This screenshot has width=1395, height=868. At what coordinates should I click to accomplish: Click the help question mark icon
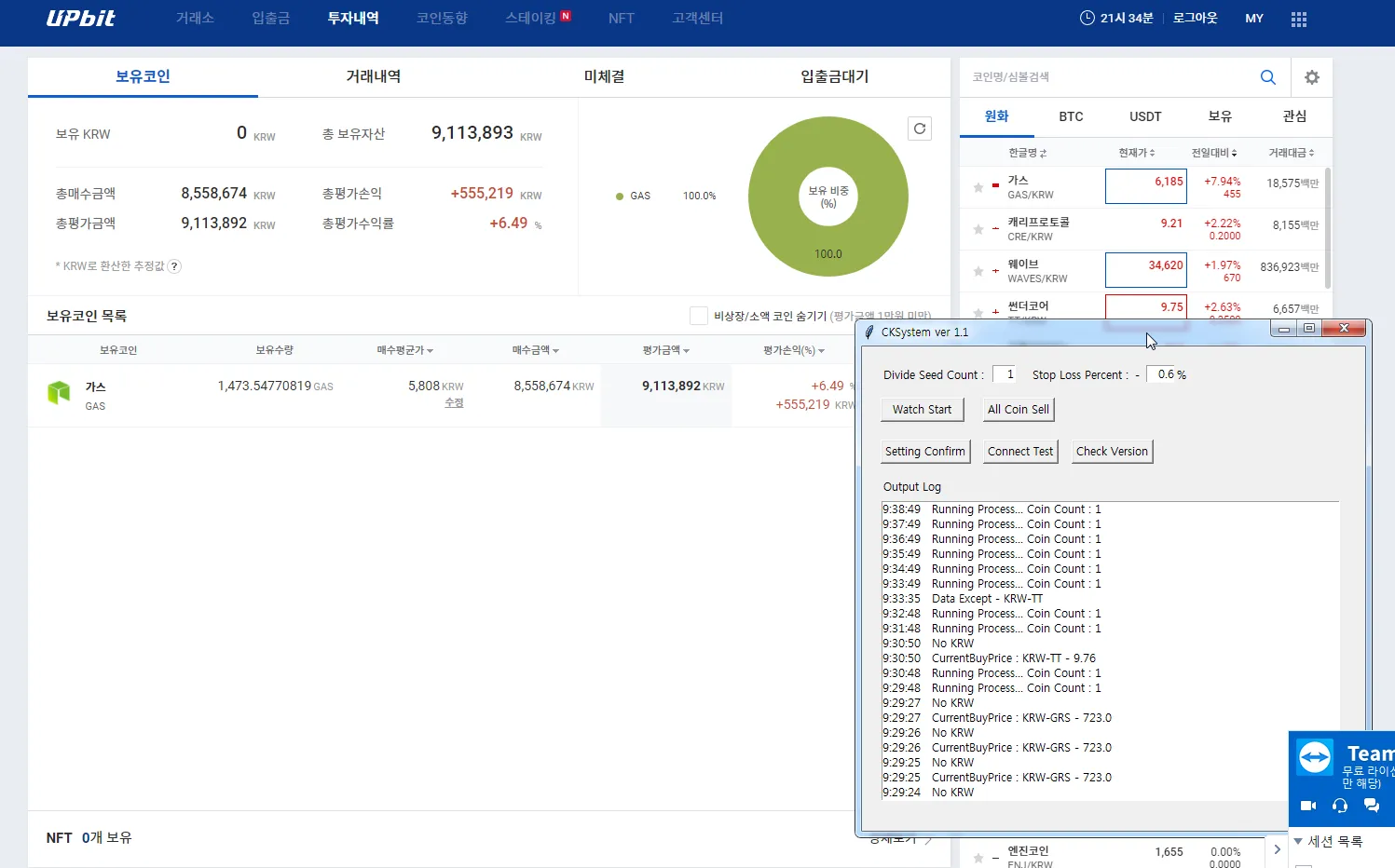coord(174,266)
